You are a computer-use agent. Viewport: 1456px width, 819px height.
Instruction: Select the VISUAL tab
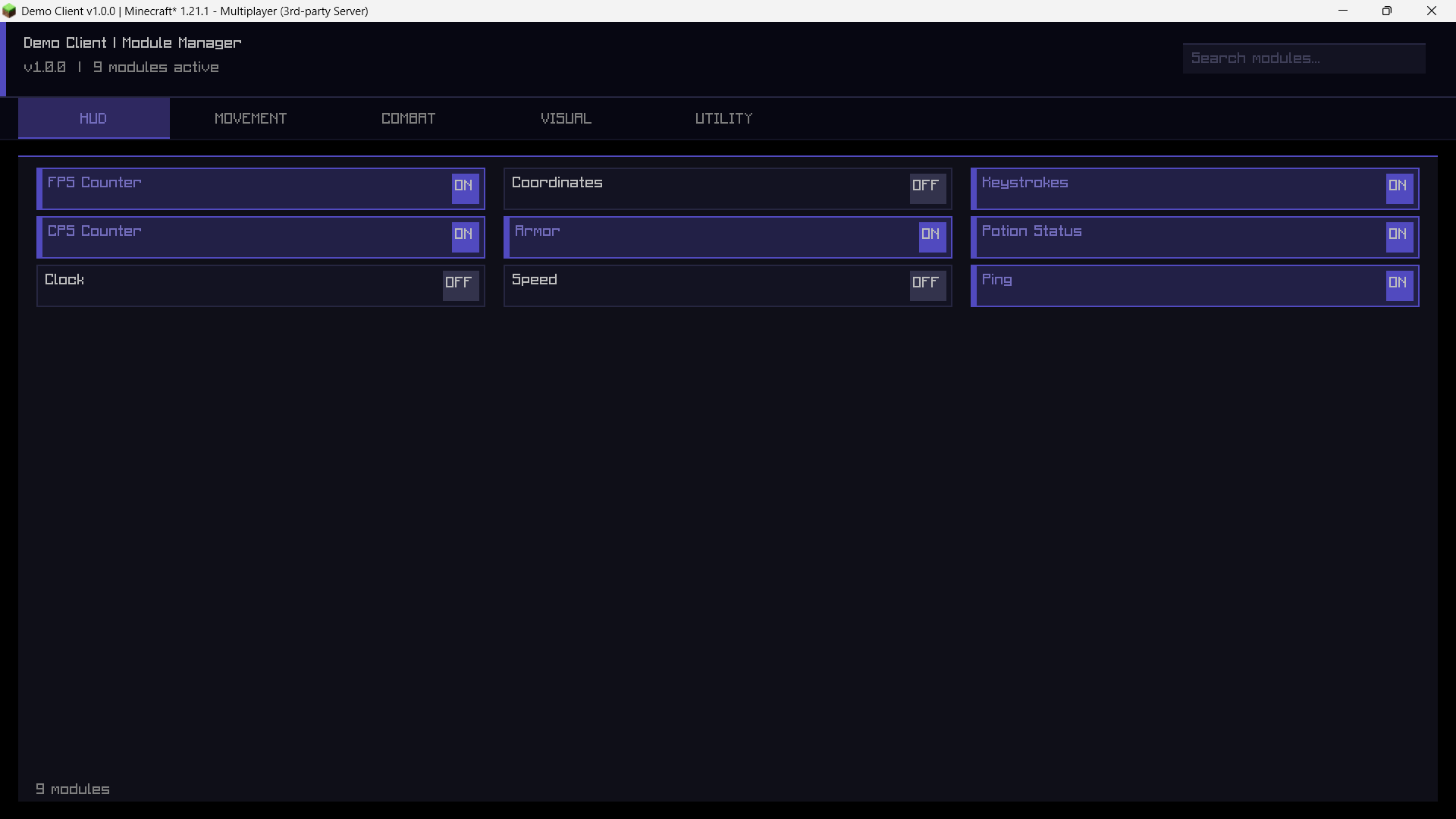tap(566, 118)
